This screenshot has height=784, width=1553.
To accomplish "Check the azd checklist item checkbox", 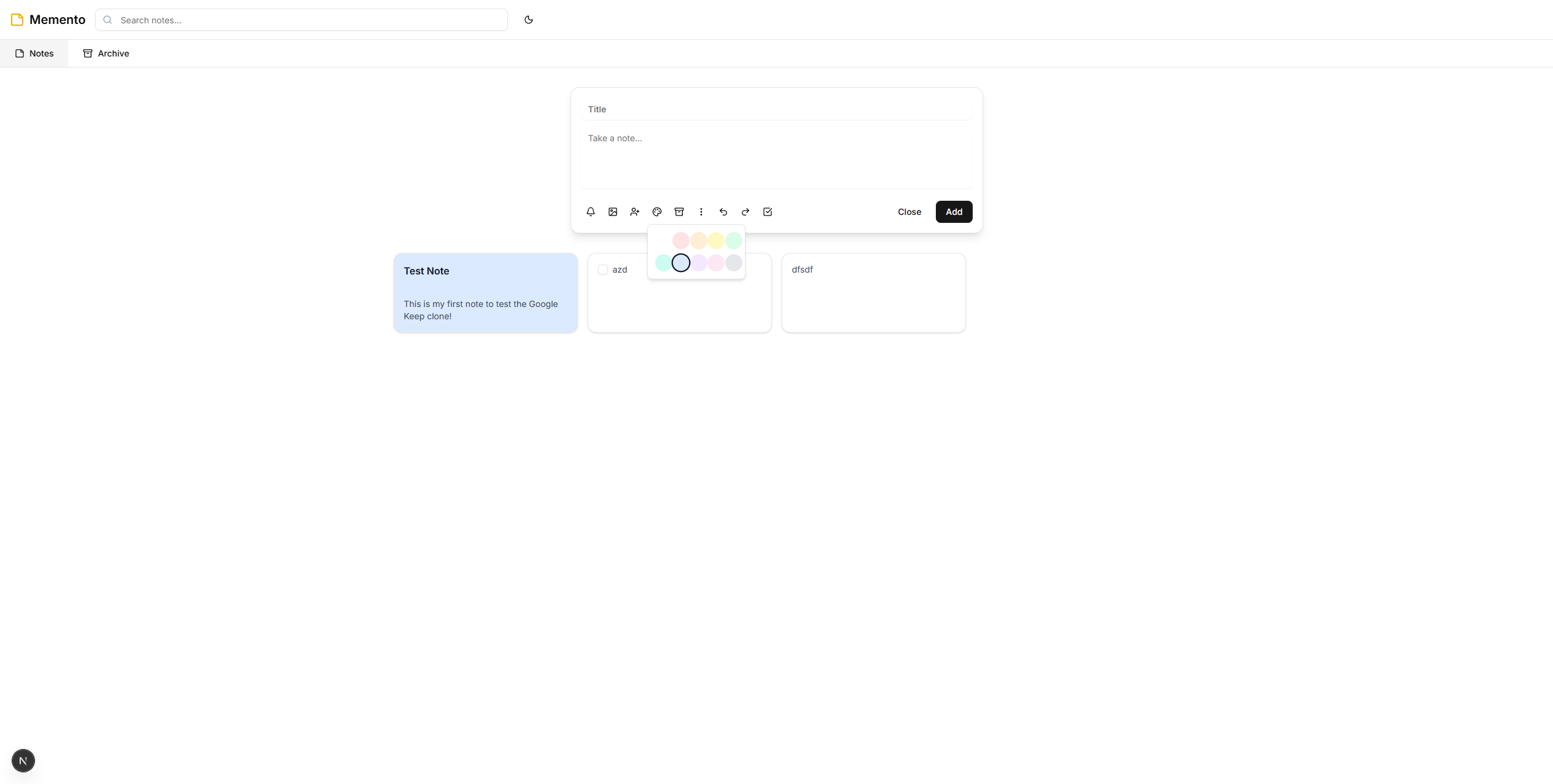I will click(602, 270).
